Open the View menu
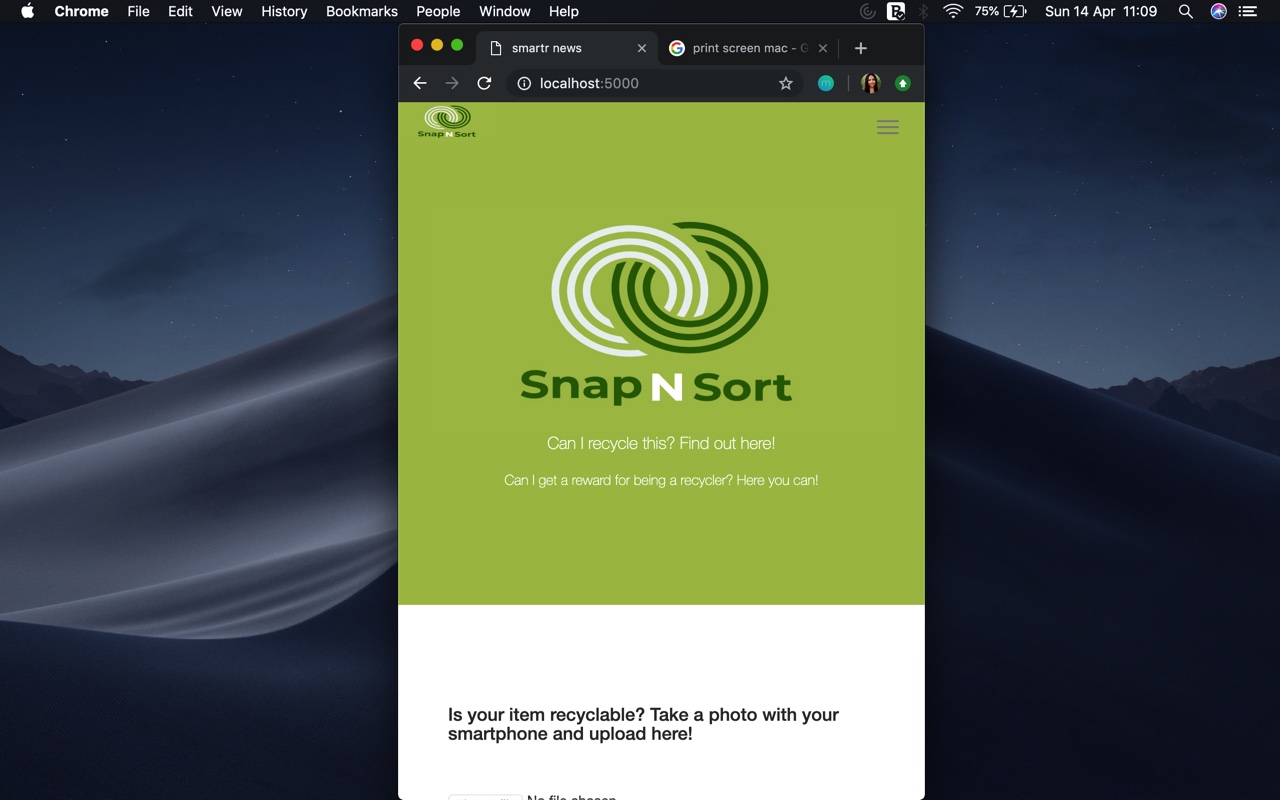 coord(227,11)
